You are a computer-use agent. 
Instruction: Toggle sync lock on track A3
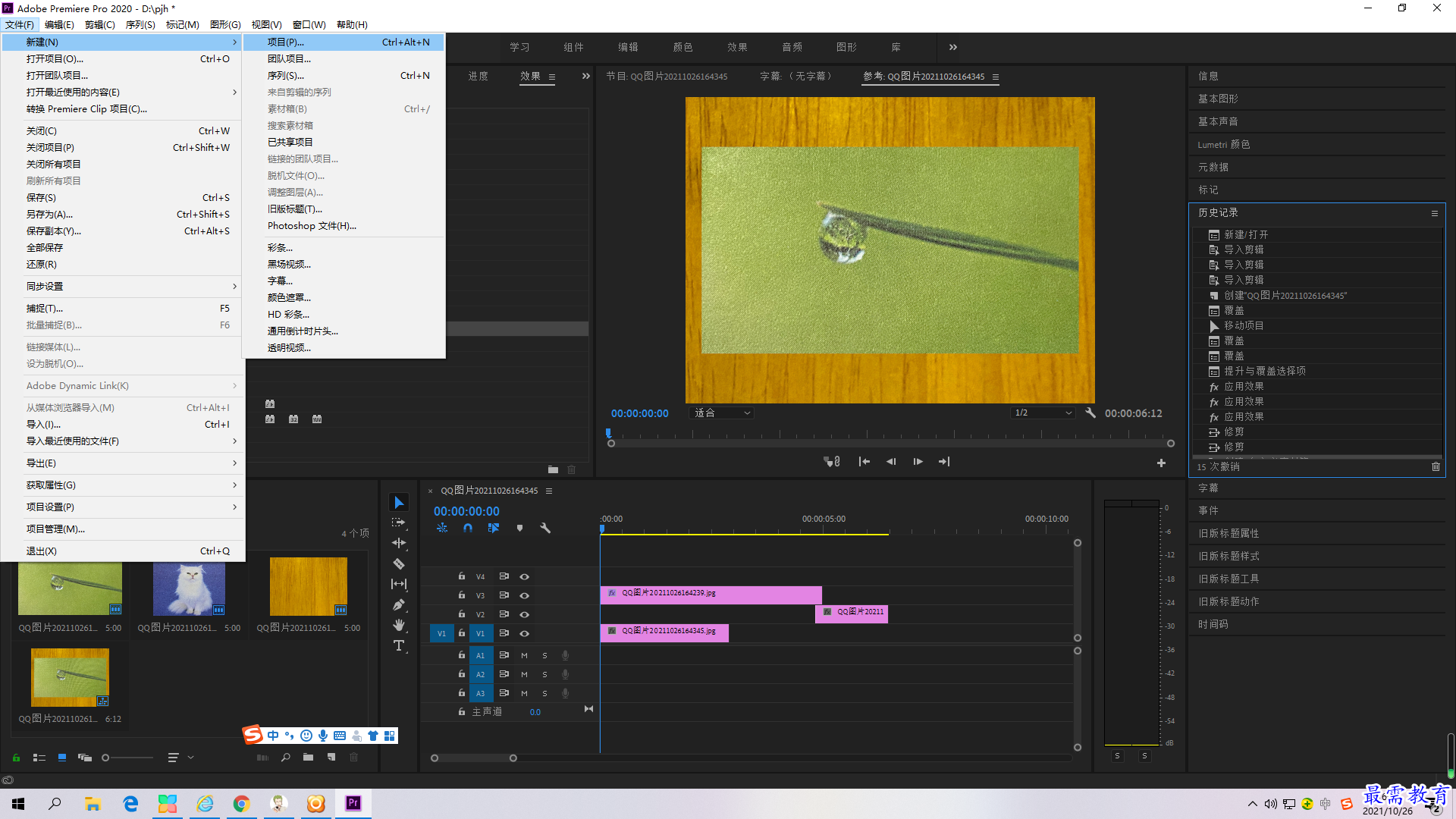point(504,693)
